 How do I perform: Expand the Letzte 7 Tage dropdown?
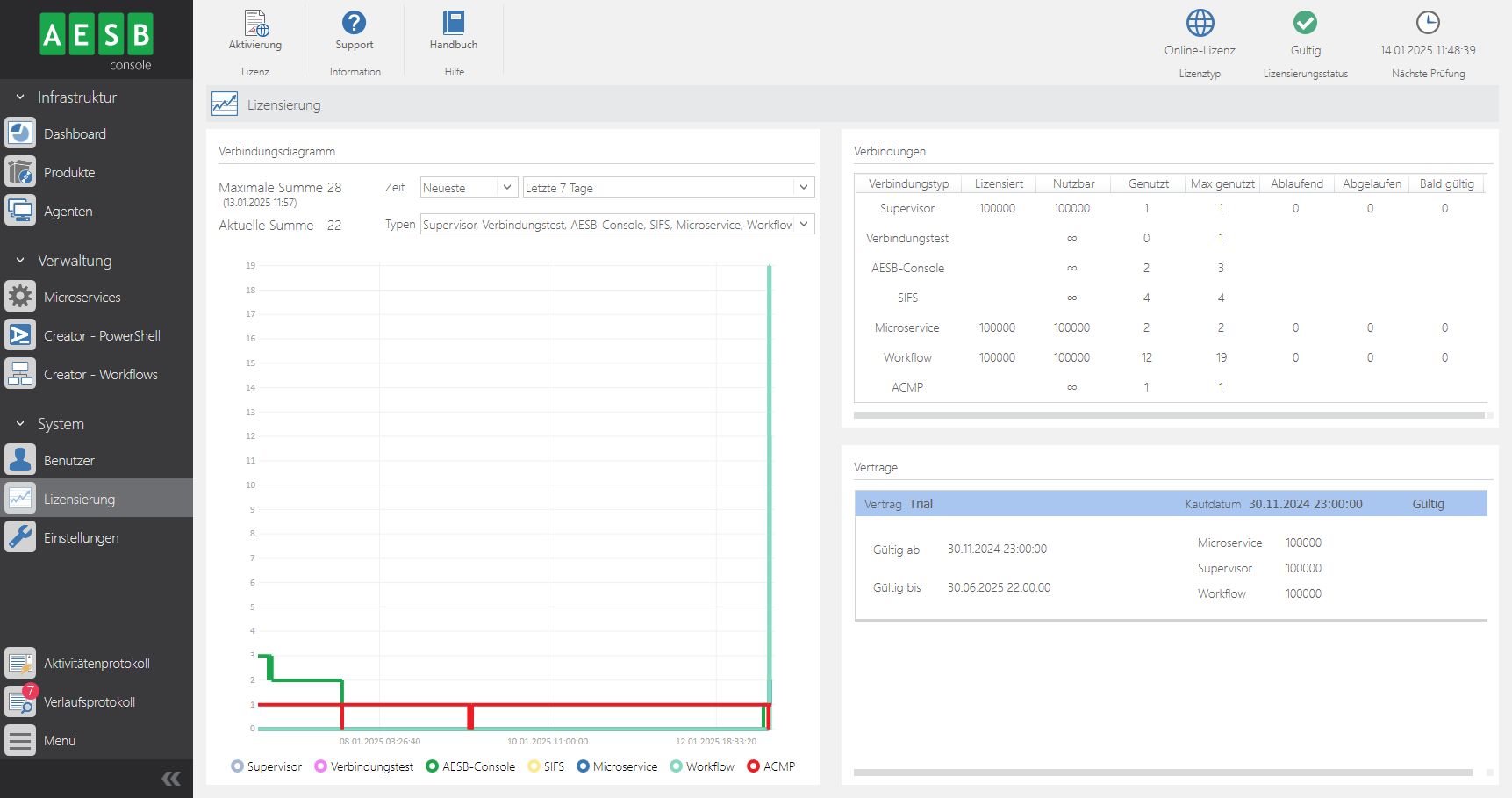(668, 188)
